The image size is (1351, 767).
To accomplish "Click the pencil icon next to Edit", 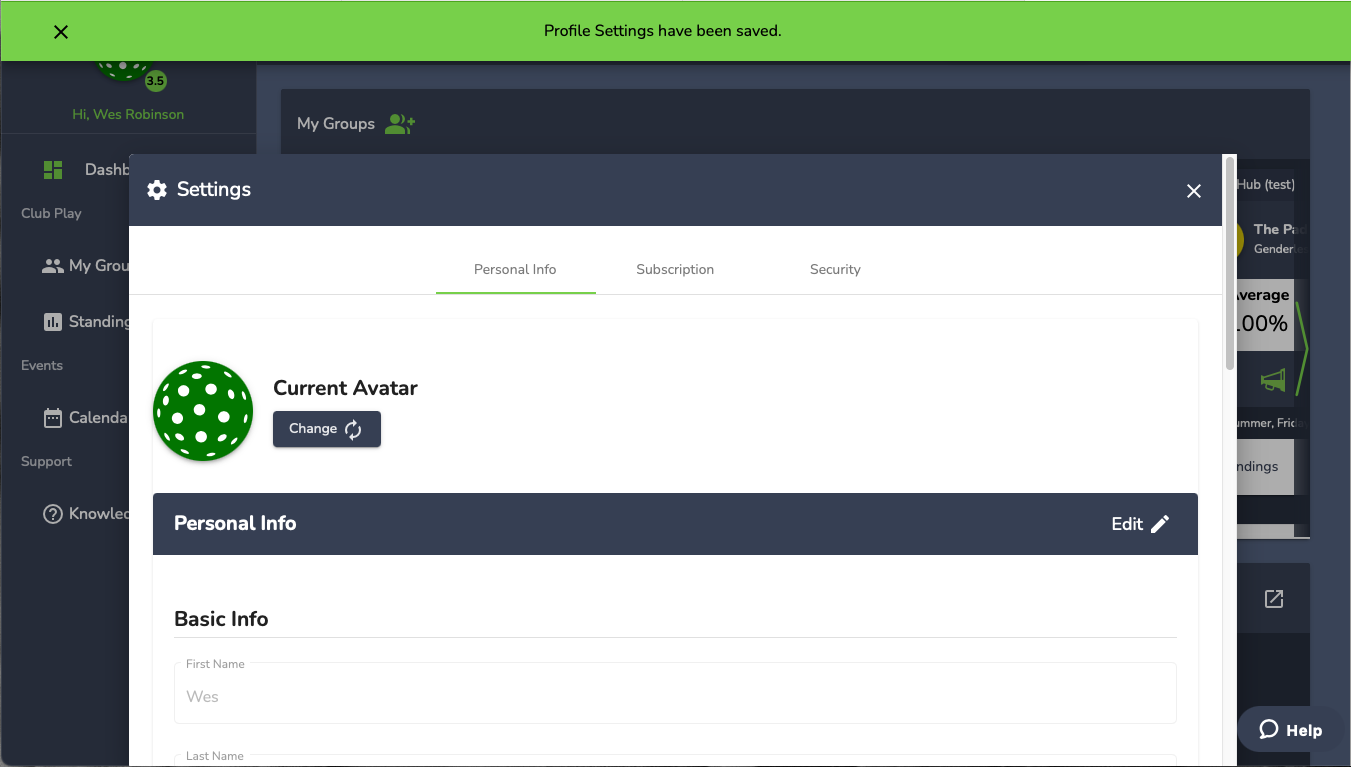I will pyautogui.click(x=1160, y=524).
